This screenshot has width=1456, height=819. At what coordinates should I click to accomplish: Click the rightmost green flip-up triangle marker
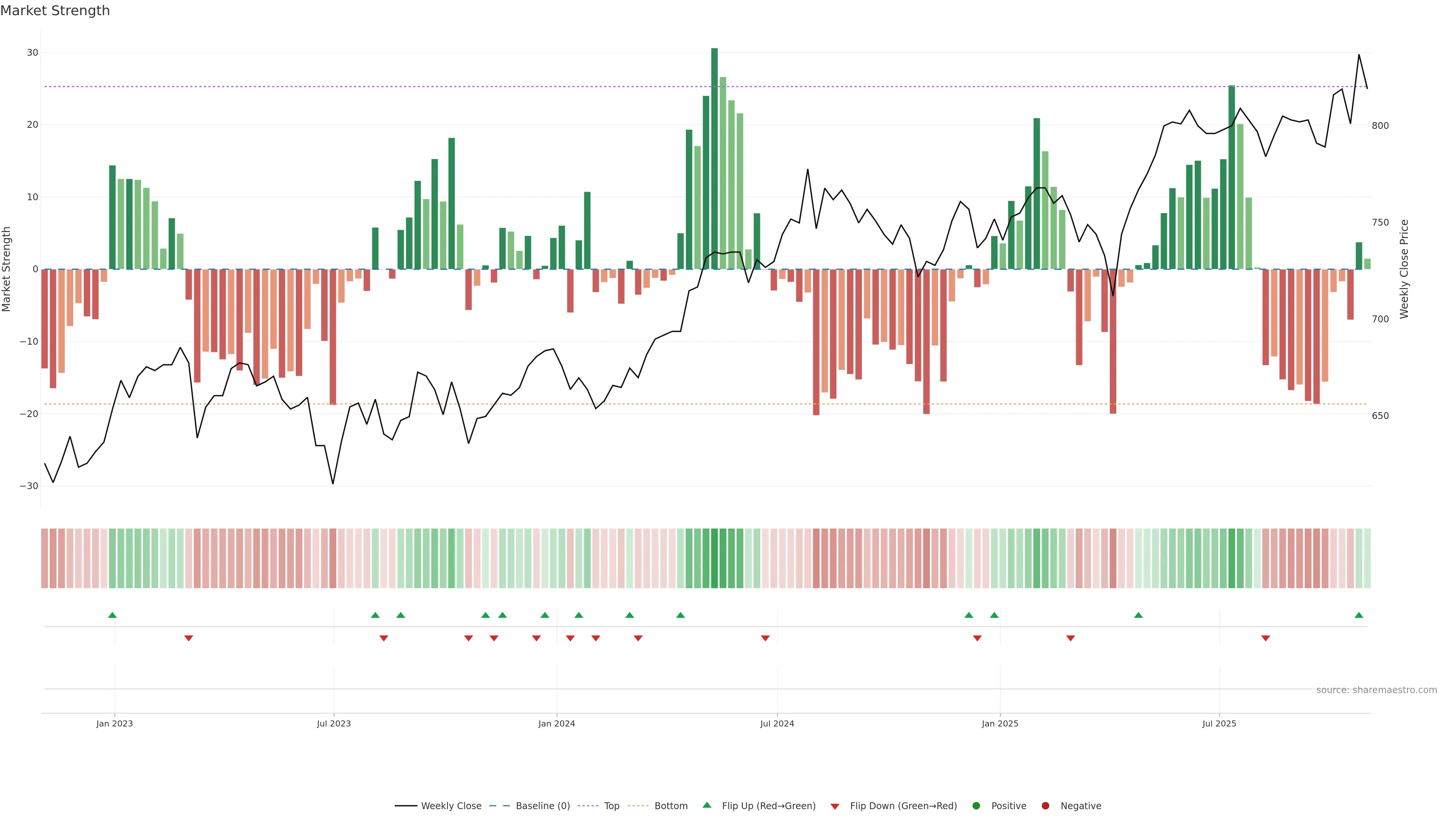pos(1359,615)
